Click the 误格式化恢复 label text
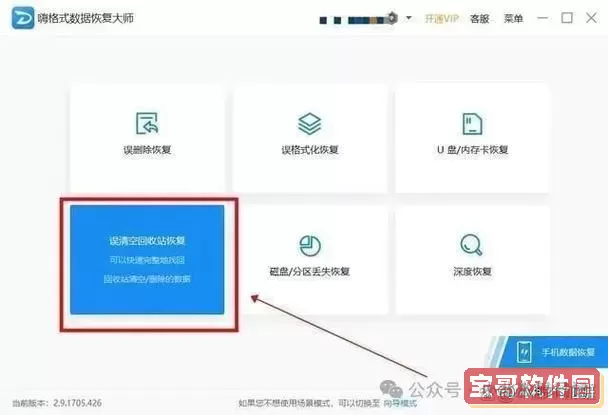608x415 pixels. pos(310,150)
